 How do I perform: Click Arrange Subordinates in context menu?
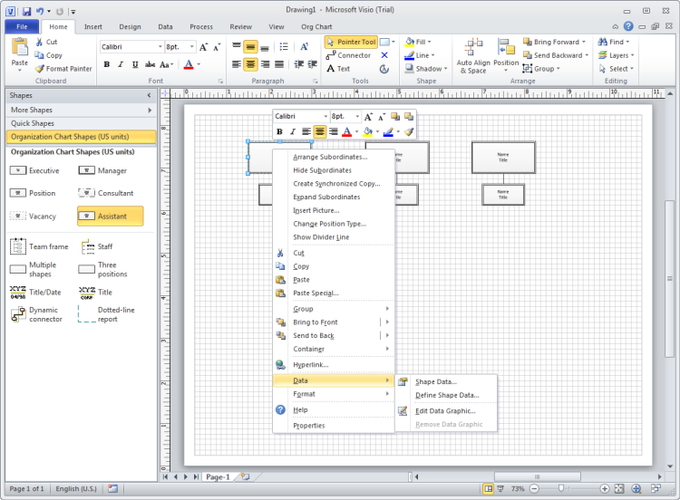pos(329,157)
